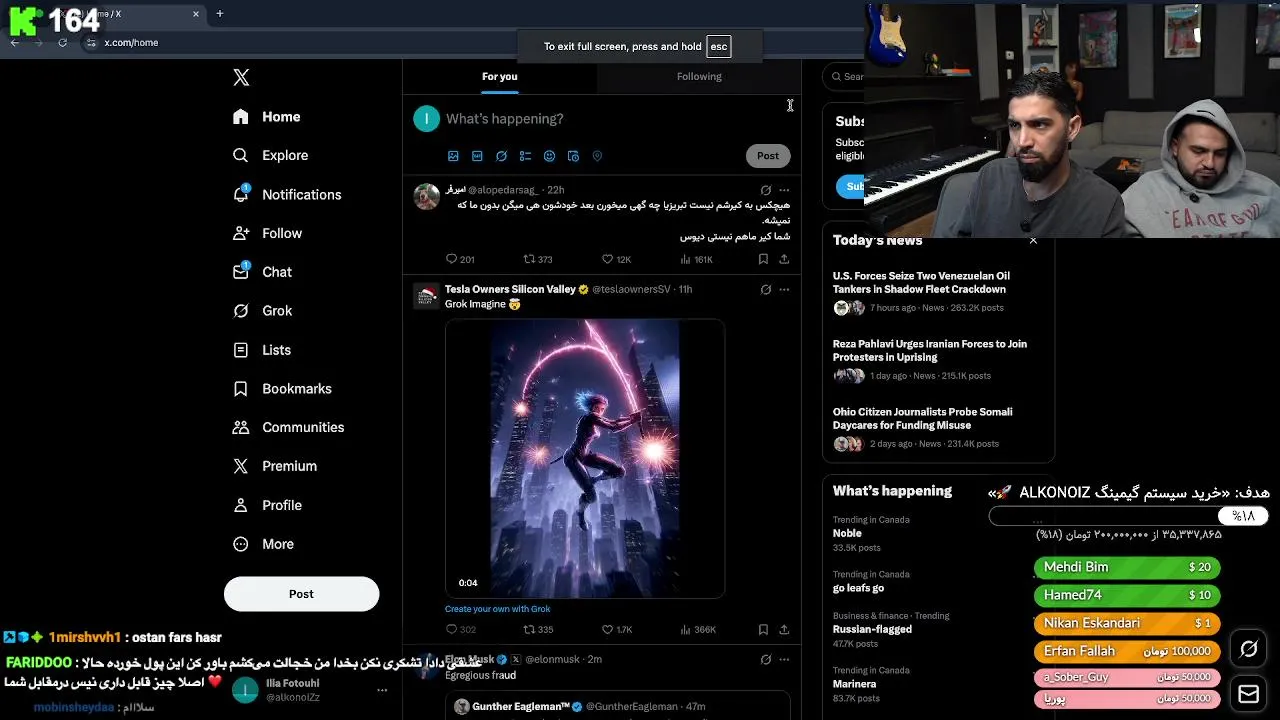Share the Tesla Owners post
Screen dimensions: 1280x720
pos(784,630)
